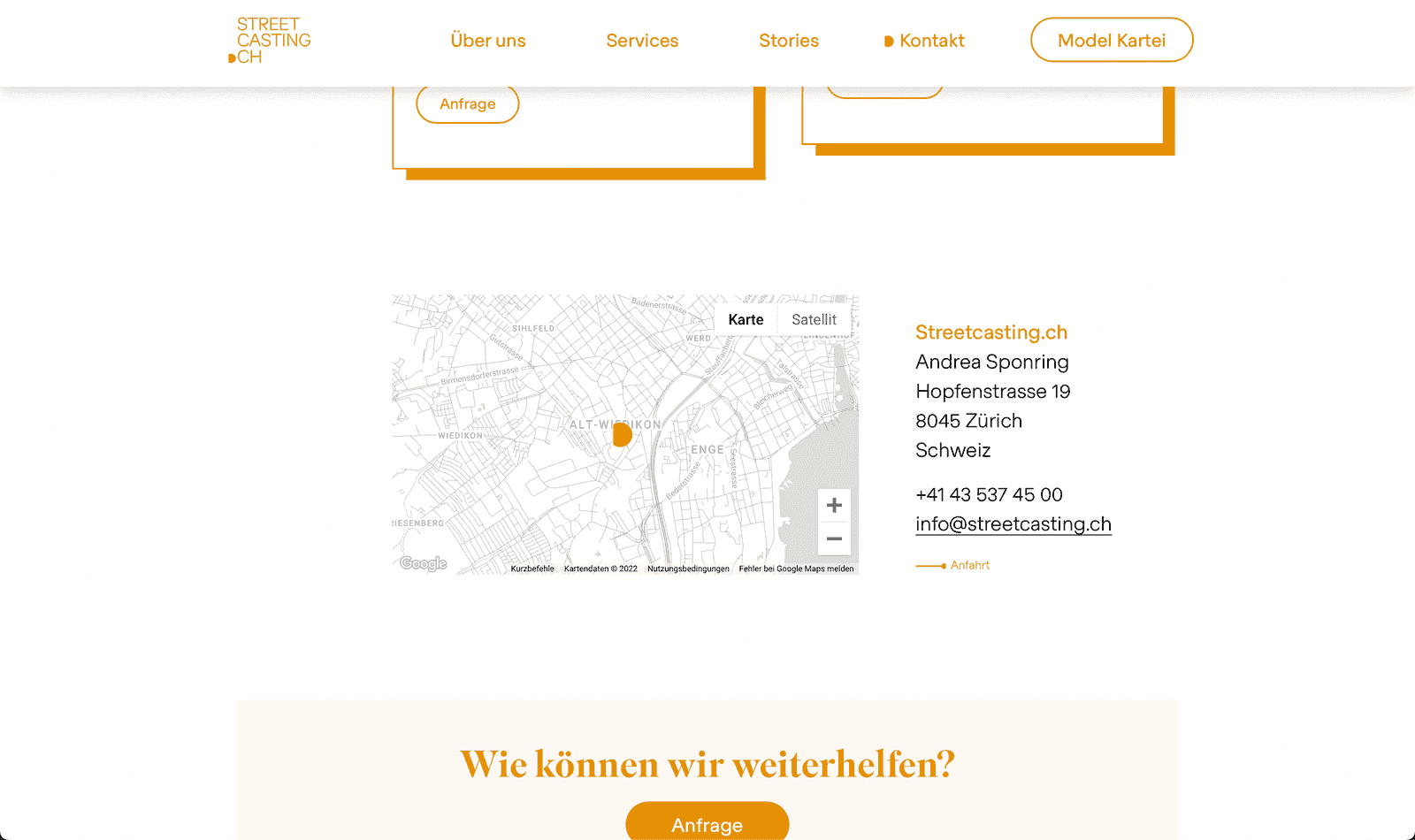Open map Nutzungsbedingungen terms
This screenshot has height=840, width=1415.
(x=688, y=569)
